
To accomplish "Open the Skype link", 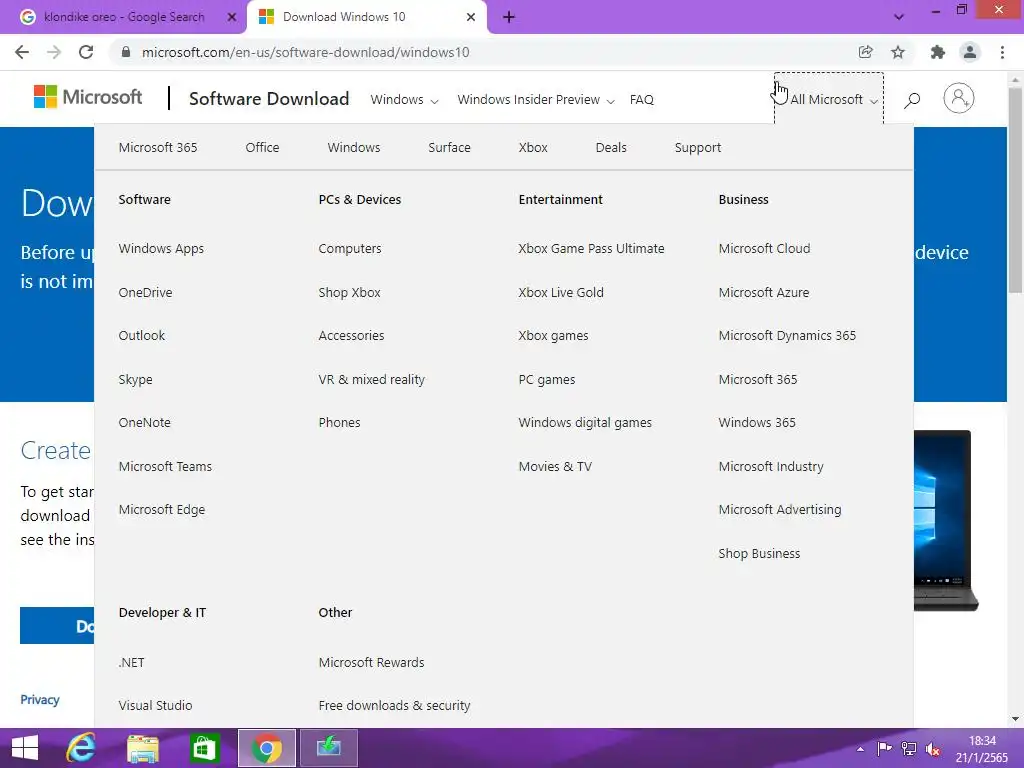I will click(x=135, y=379).
